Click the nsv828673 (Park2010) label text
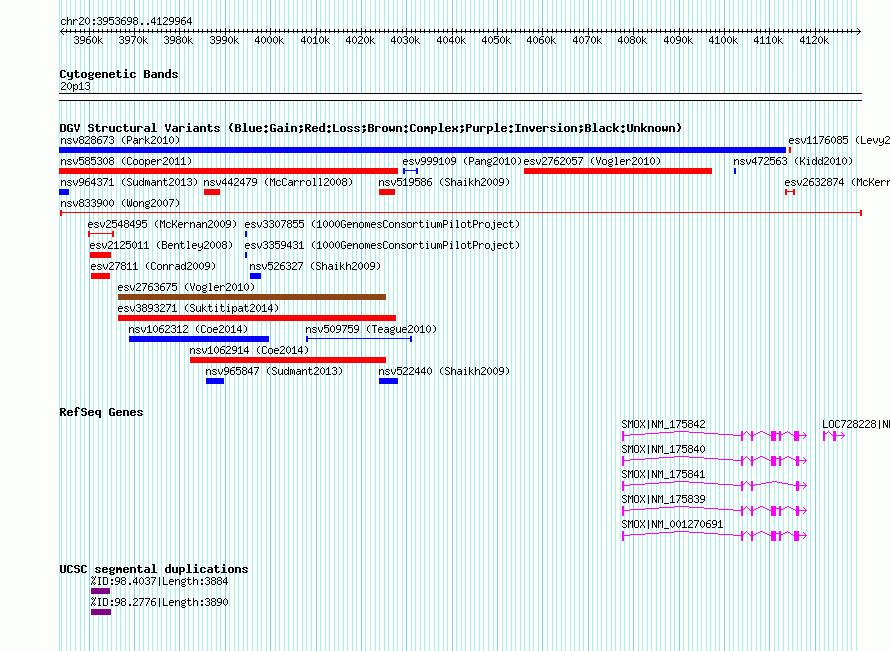The height and width of the screenshot is (651, 890). tap(120, 140)
